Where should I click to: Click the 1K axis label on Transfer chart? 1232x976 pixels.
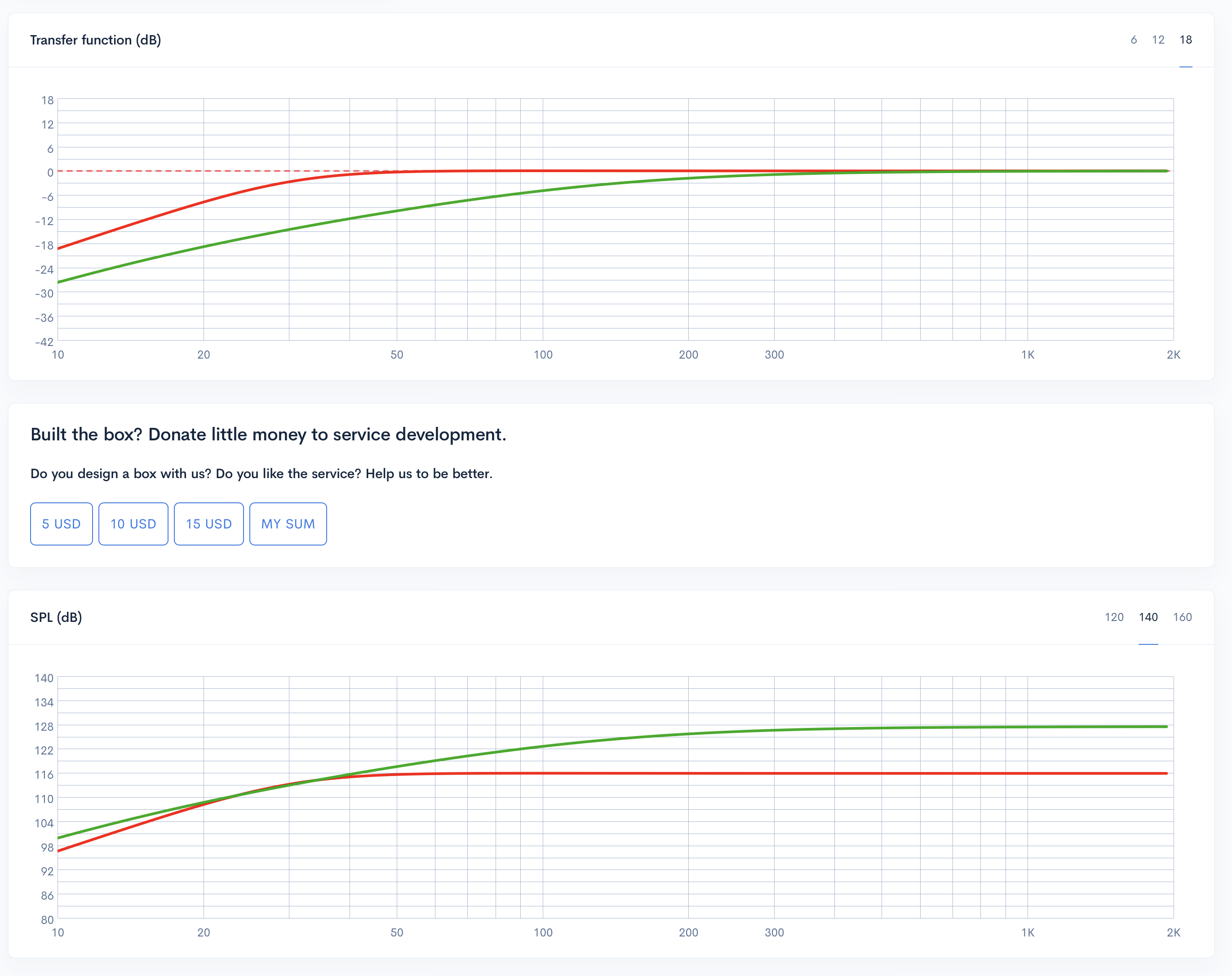click(1028, 355)
